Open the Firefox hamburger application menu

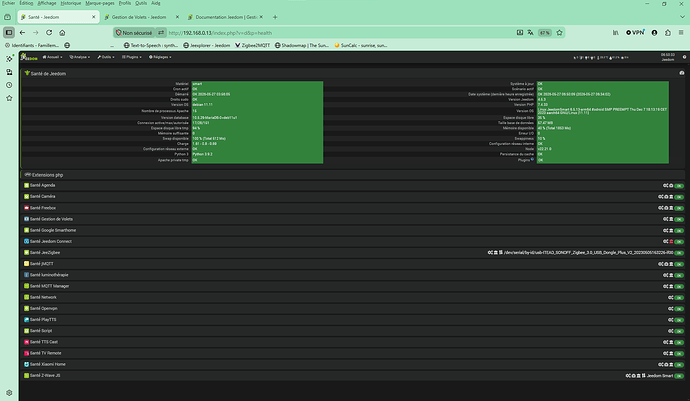point(681,33)
